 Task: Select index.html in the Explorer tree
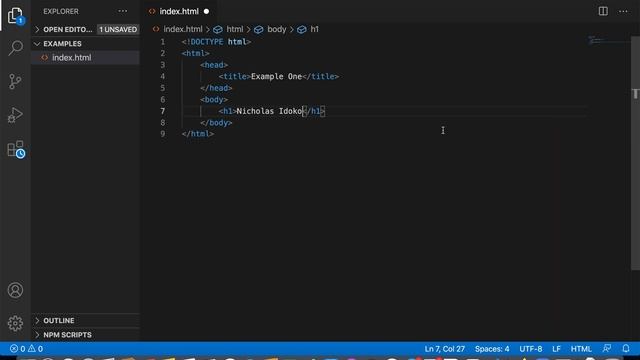pyautogui.click(x=85, y=58)
